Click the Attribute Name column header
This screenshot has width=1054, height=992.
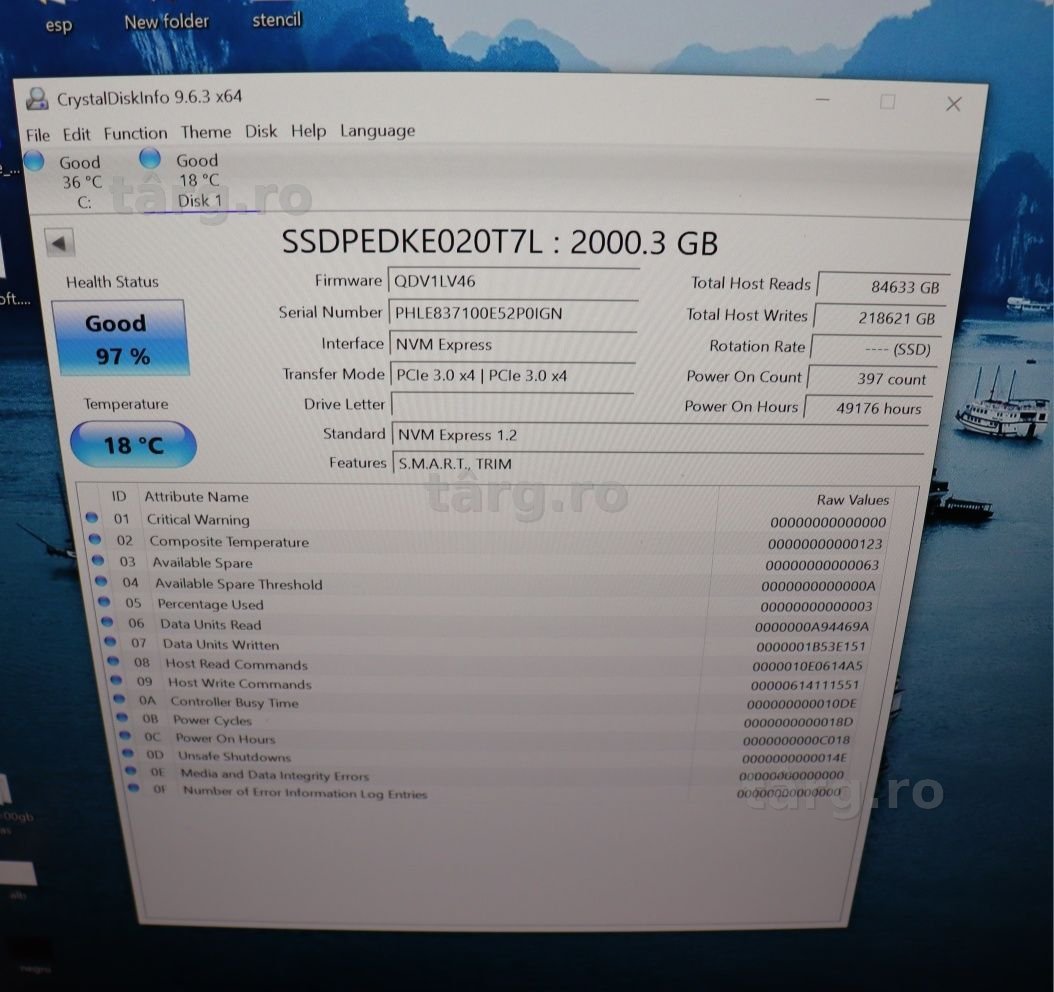tap(196, 497)
